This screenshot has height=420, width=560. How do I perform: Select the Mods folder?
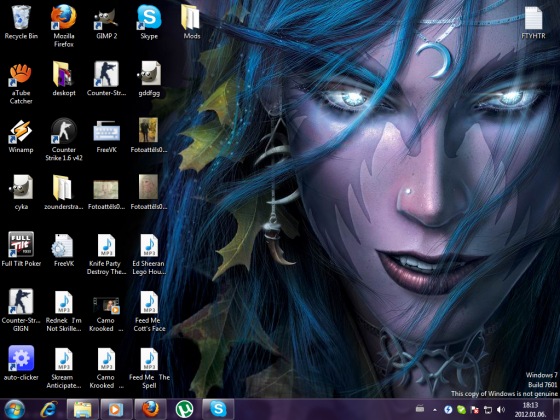[191, 22]
